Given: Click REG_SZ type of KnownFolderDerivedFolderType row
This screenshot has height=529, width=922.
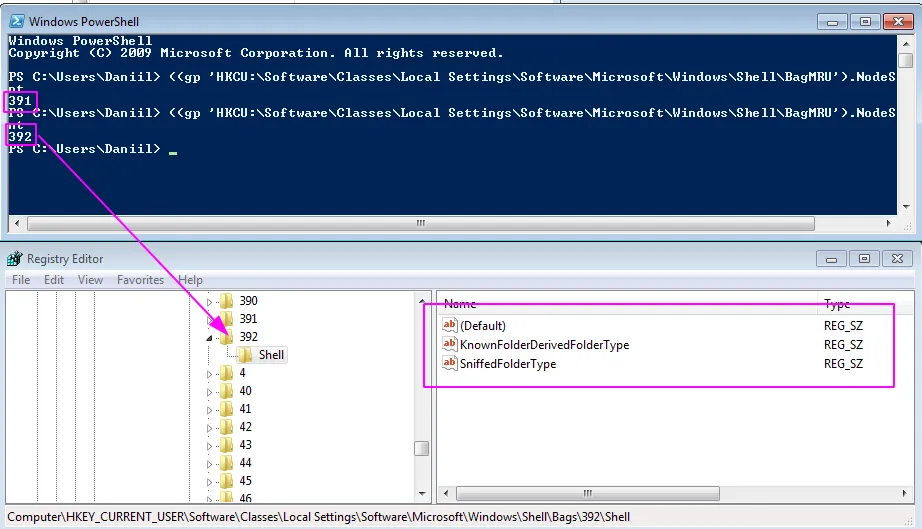Looking at the screenshot, I should (843, 345).
